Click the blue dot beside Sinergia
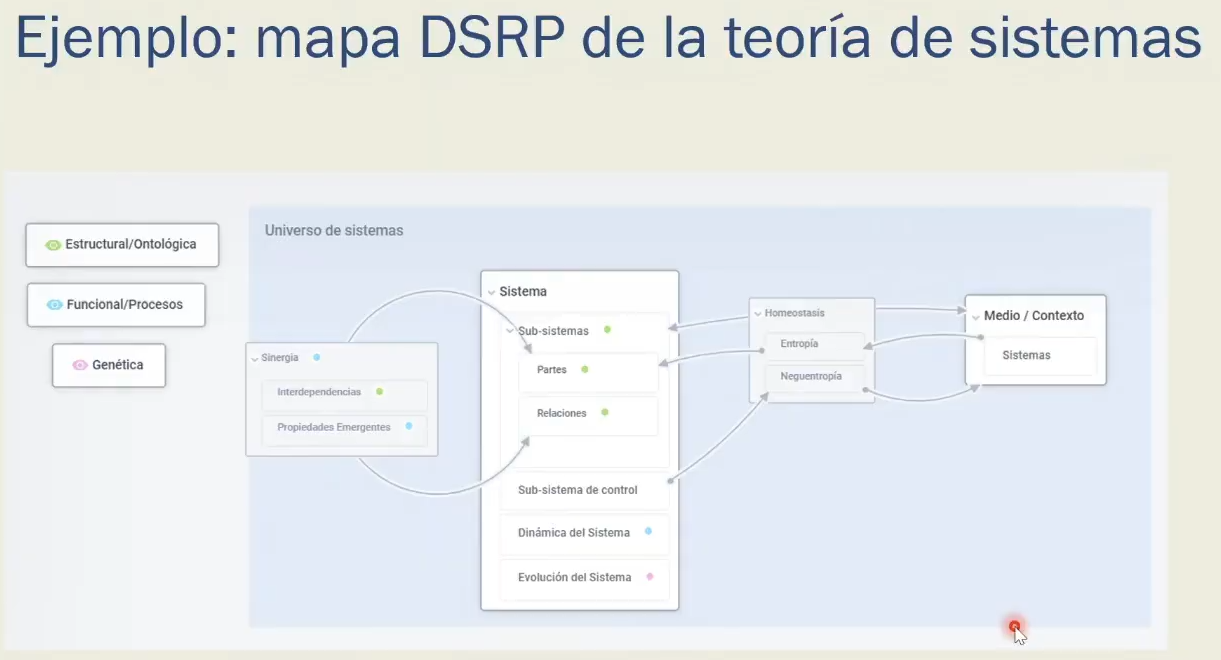1221x660 pixels. [316, 357]
